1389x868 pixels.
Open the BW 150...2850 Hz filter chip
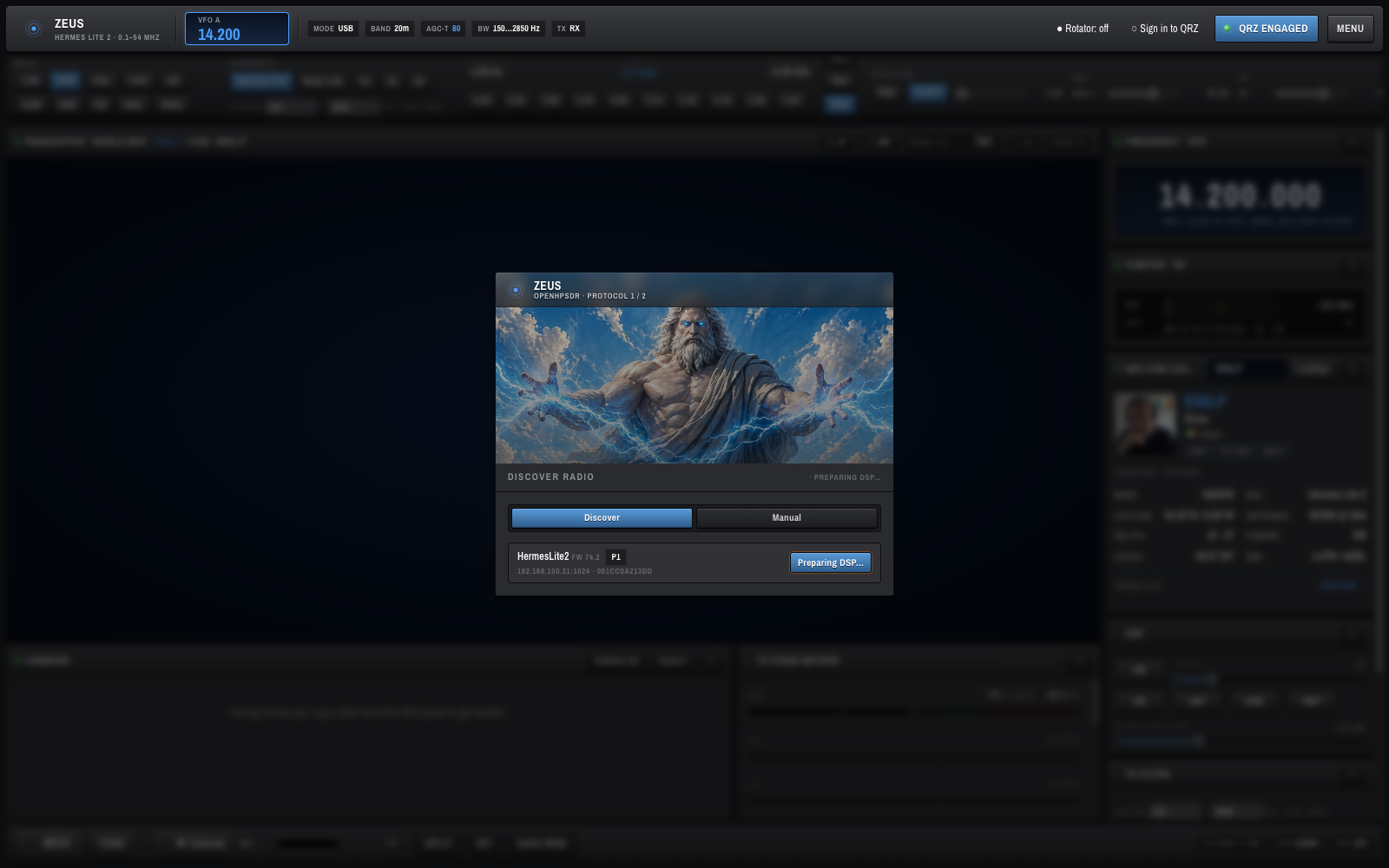(x=509, y=29)
